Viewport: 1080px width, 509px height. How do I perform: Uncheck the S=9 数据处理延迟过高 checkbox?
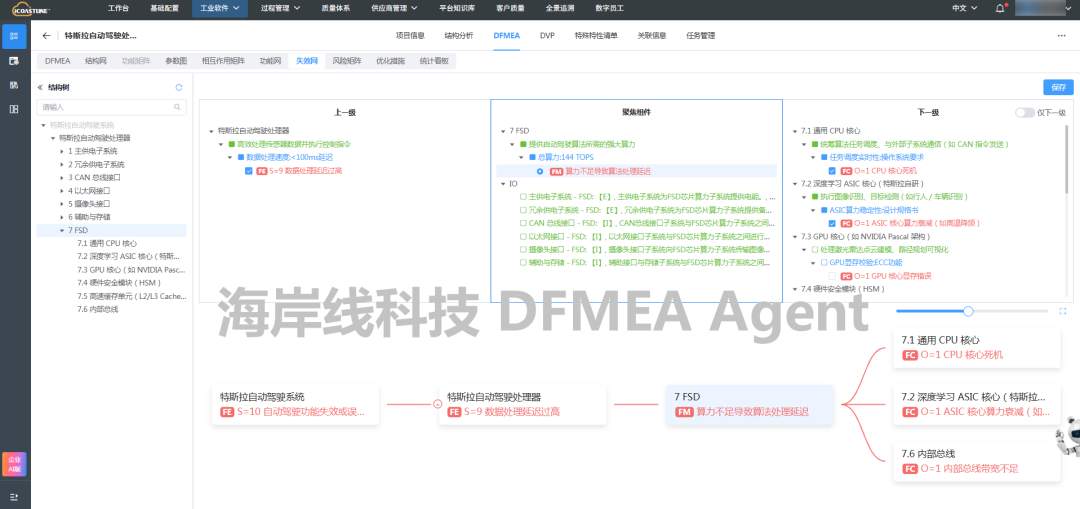[x=249, y=171]
